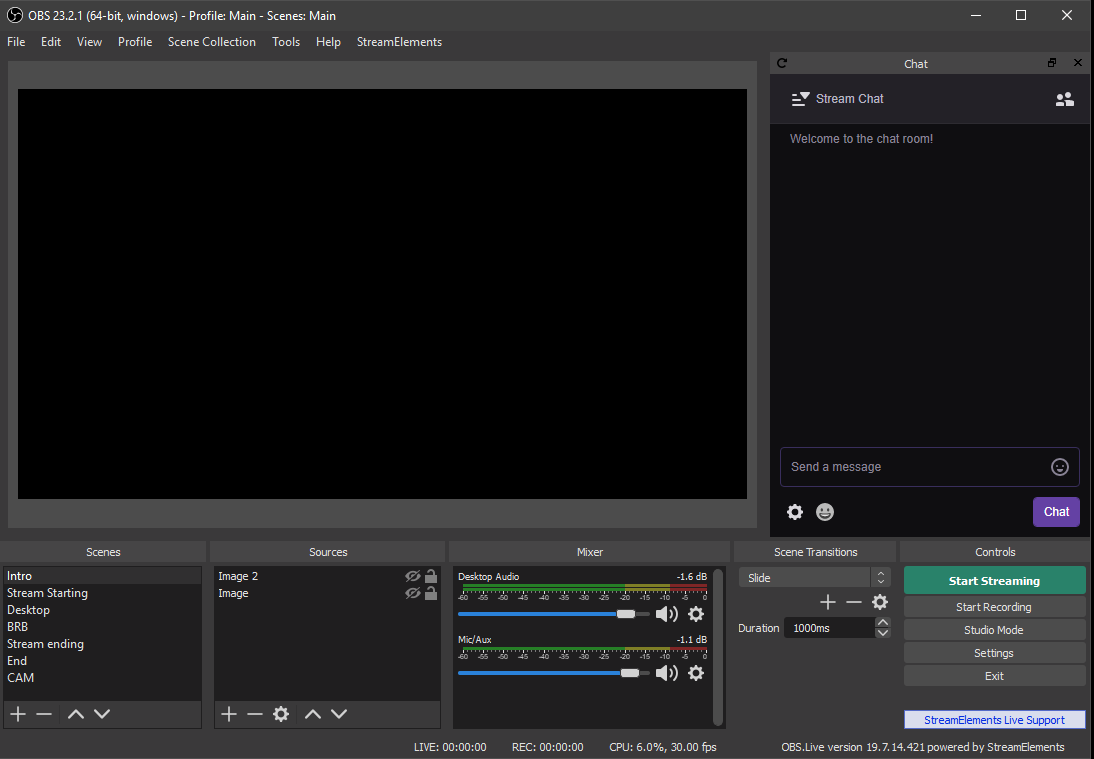1094x759 pixels.
Task: Click the Mixer panel scrollbar
Action: tap(718, 647)
